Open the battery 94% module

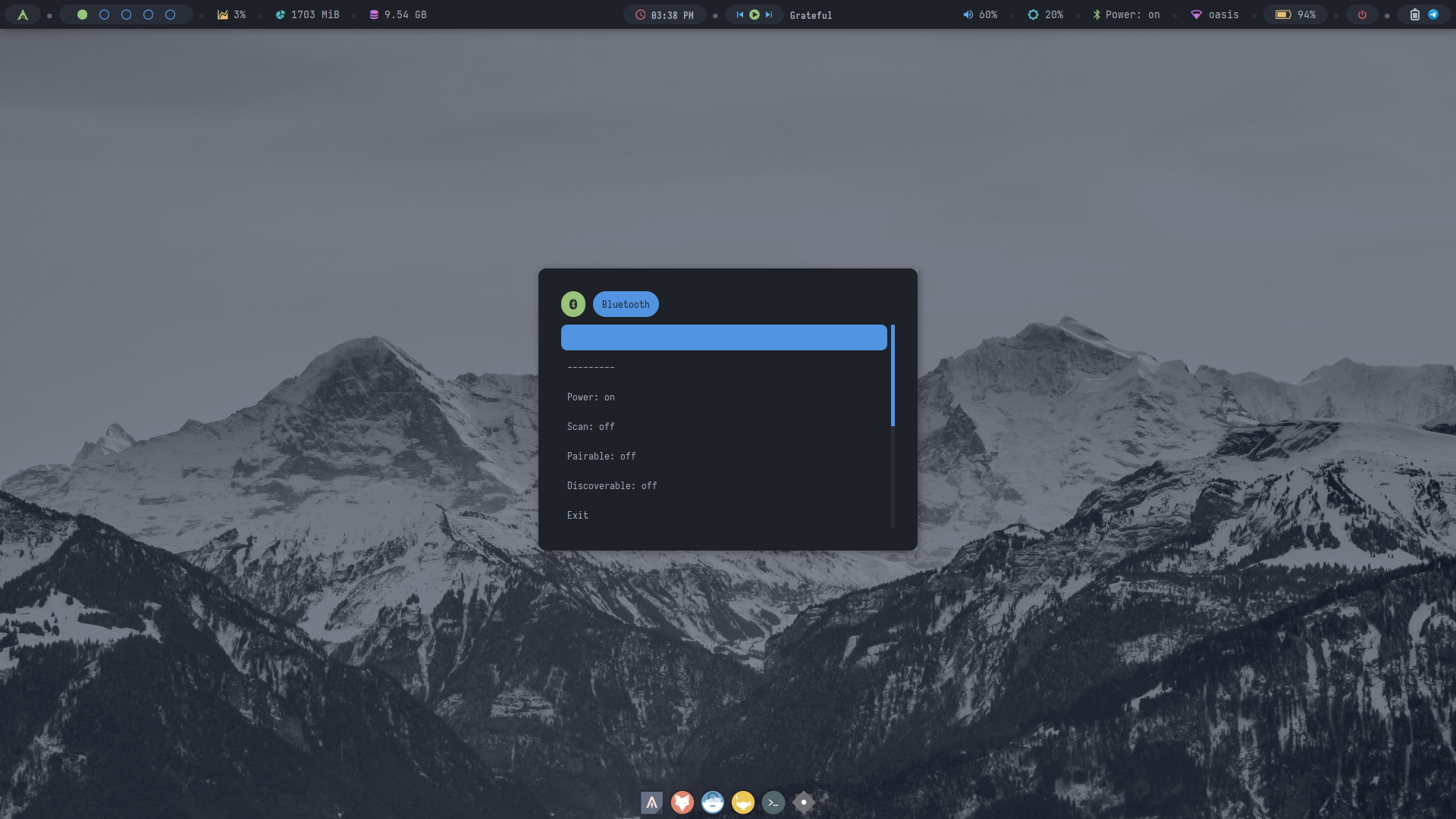tap(1295, 14)
